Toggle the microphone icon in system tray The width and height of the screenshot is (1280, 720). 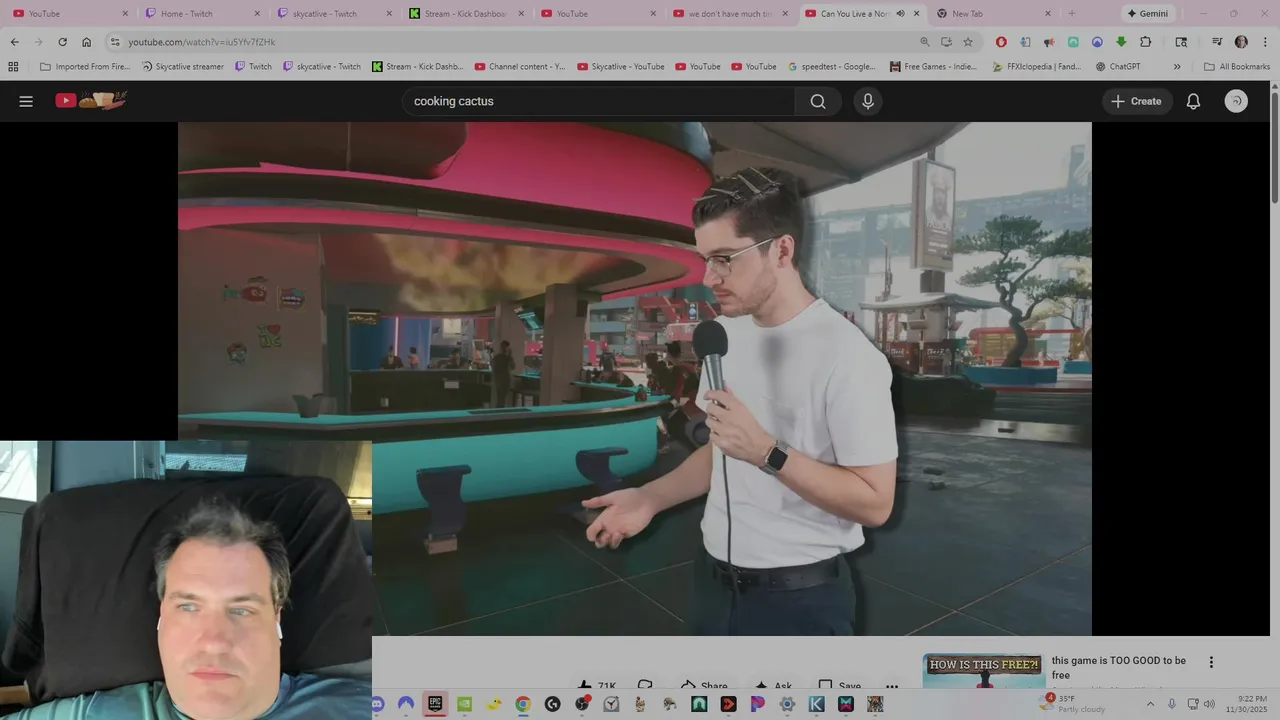click(1171, 704)
